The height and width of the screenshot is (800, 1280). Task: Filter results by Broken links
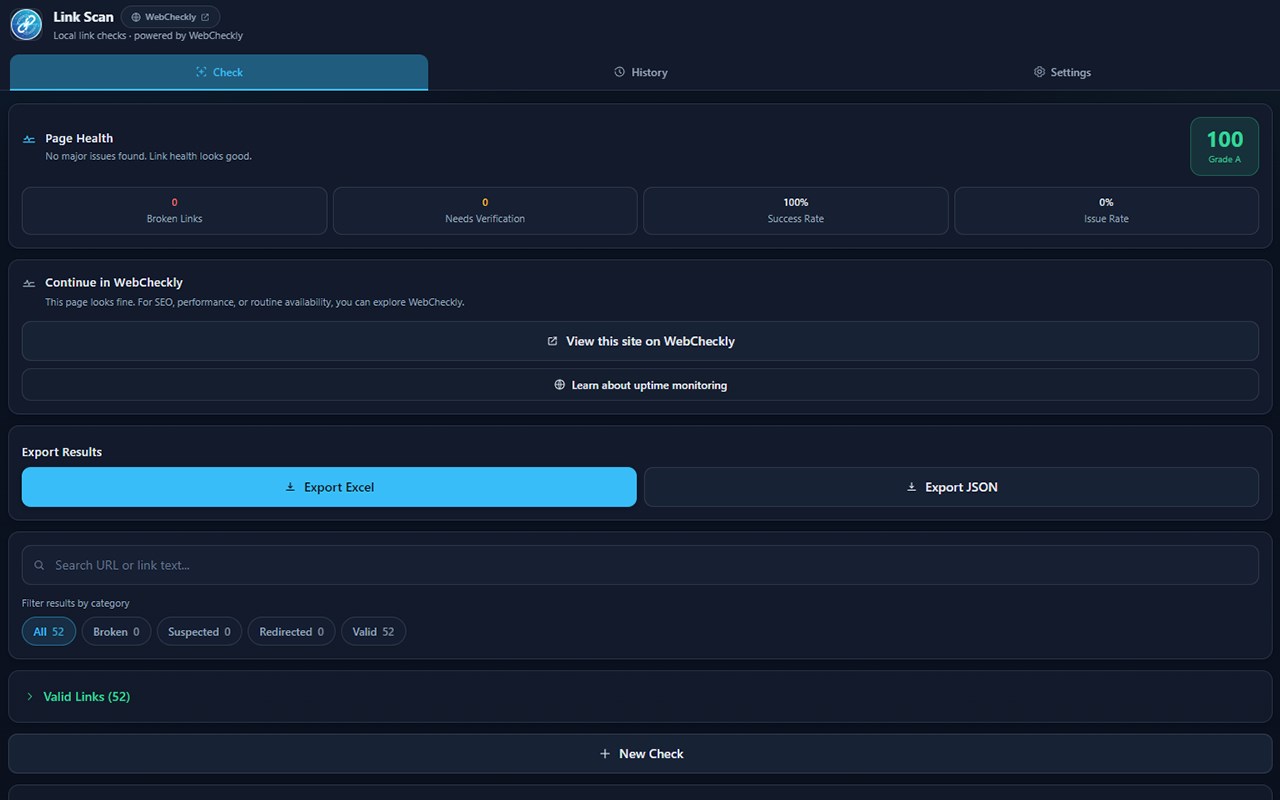click(x=116, y=632)
